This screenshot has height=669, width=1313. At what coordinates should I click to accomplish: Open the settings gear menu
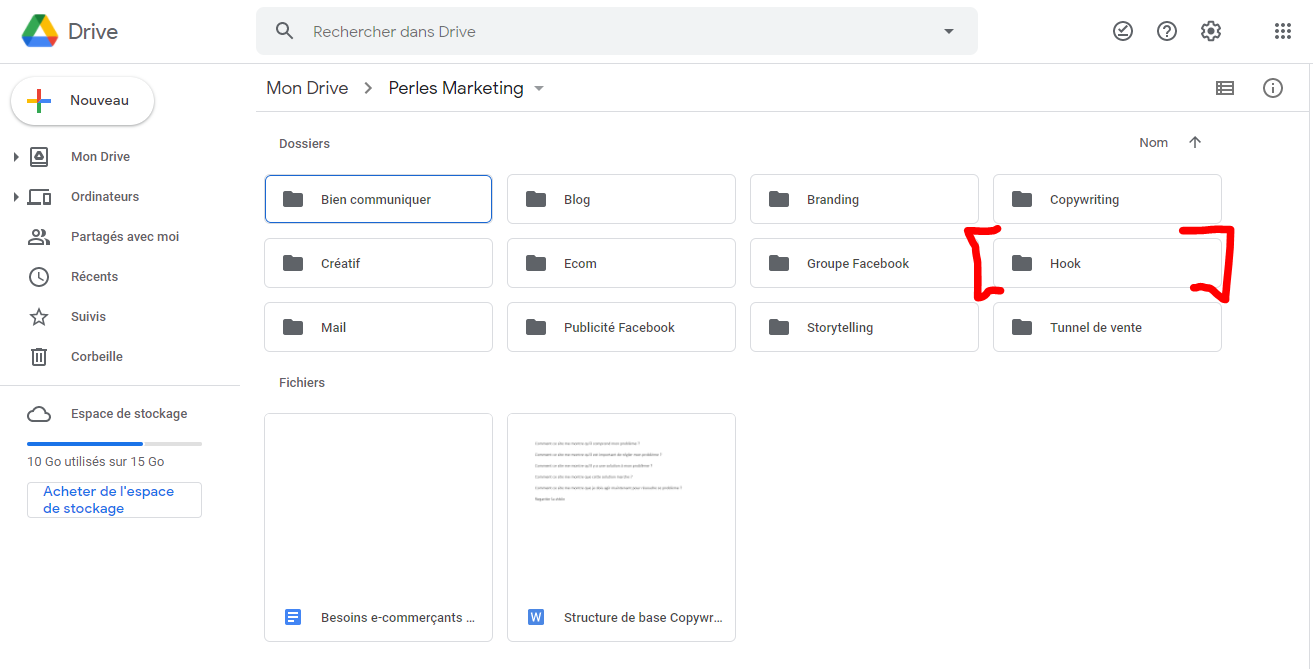click(x=1210, y=31)
